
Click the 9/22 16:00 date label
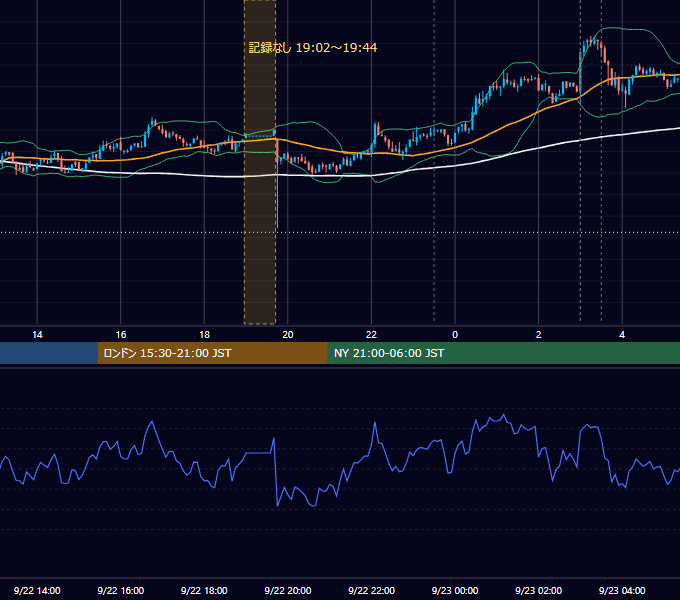[121, 590]
